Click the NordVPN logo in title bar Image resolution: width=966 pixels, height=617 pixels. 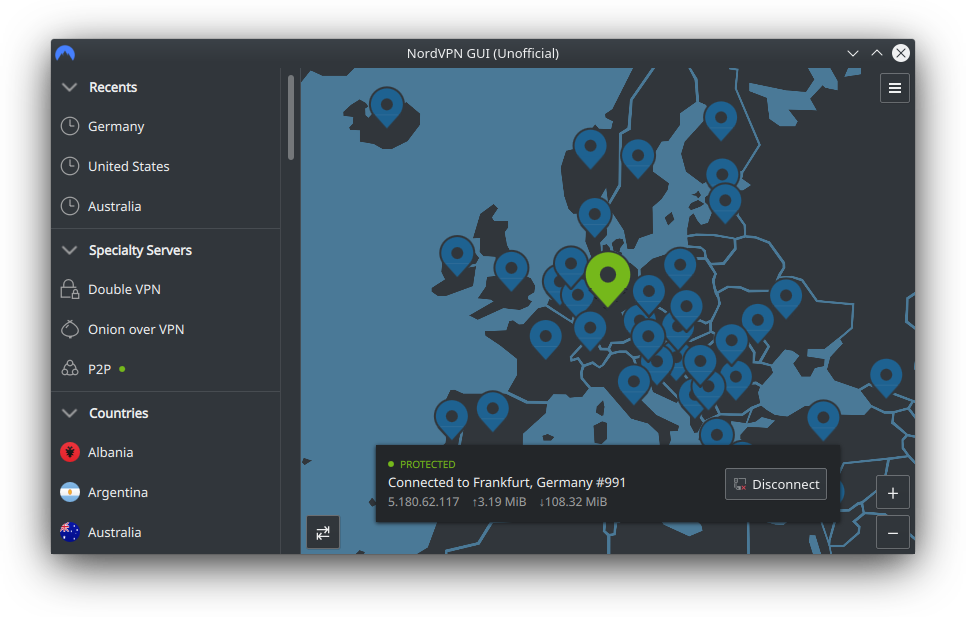click(x=66, y=53)
